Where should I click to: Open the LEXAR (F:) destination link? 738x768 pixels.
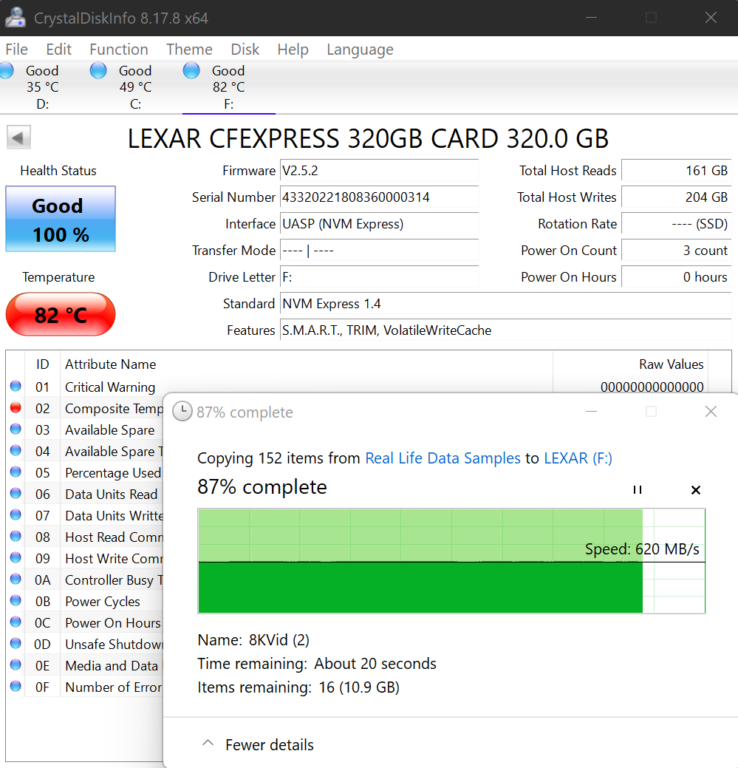point(578,458)
